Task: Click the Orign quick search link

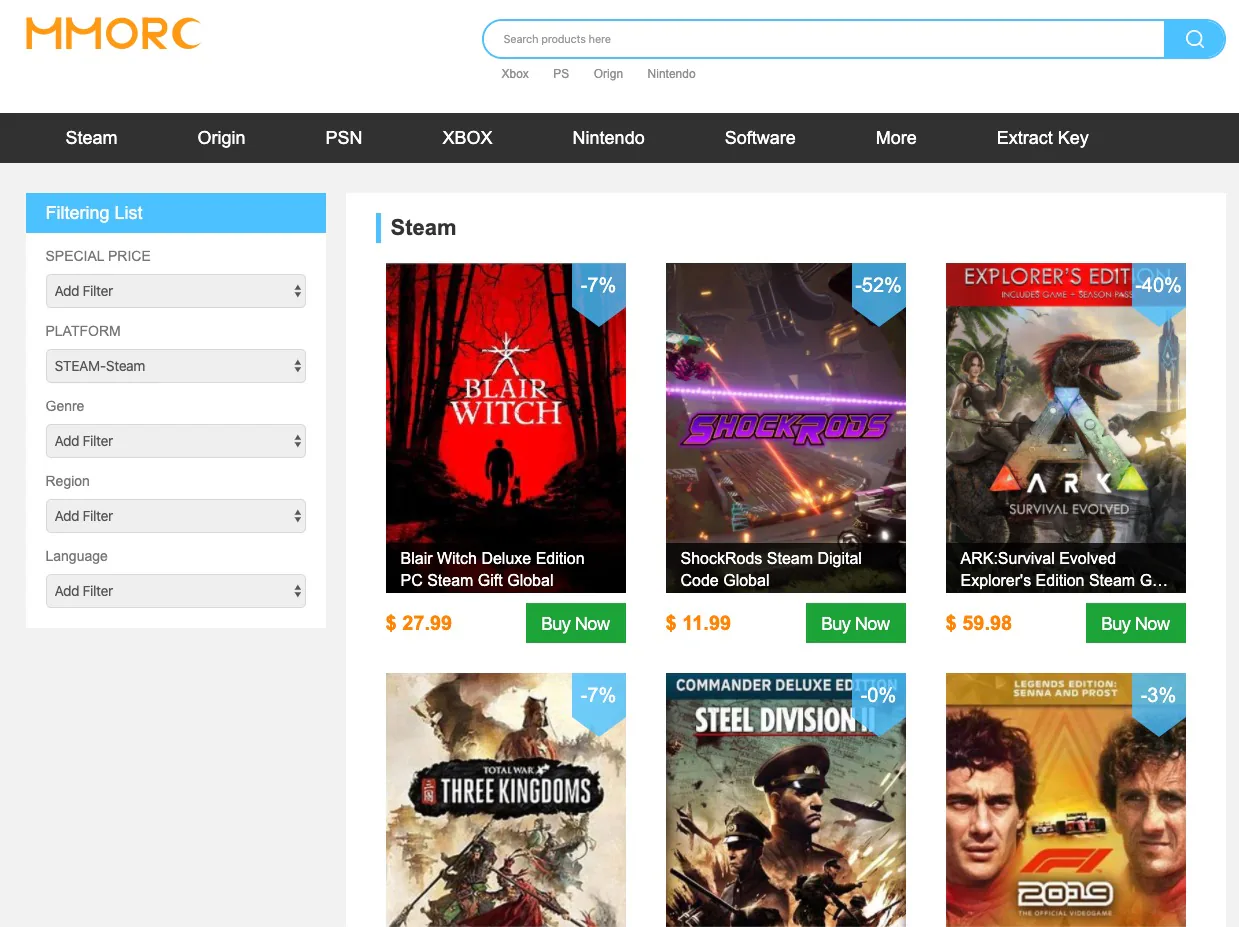Action: tap(608, 74)
